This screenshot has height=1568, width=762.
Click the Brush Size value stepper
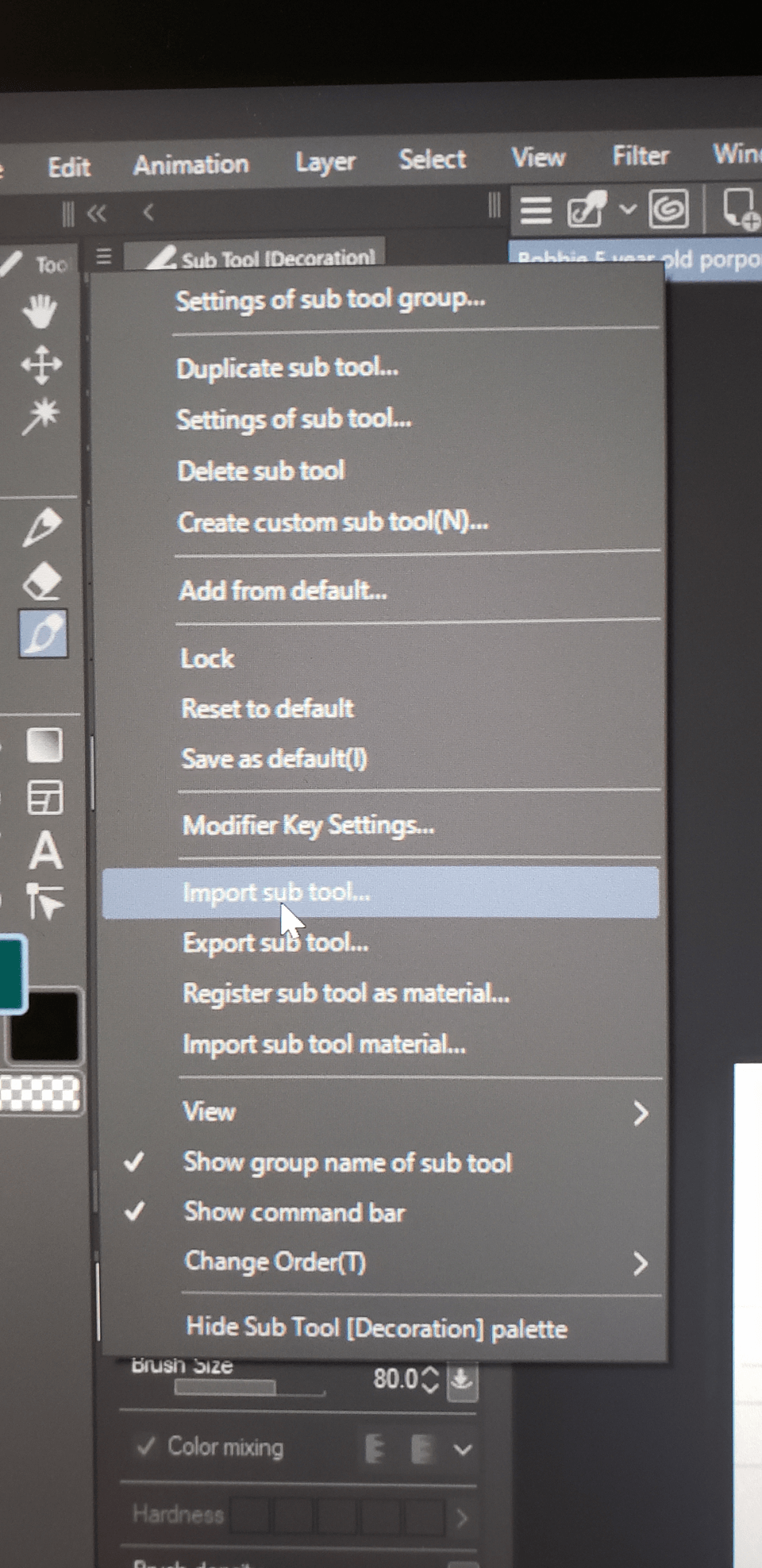[429, 1379]
